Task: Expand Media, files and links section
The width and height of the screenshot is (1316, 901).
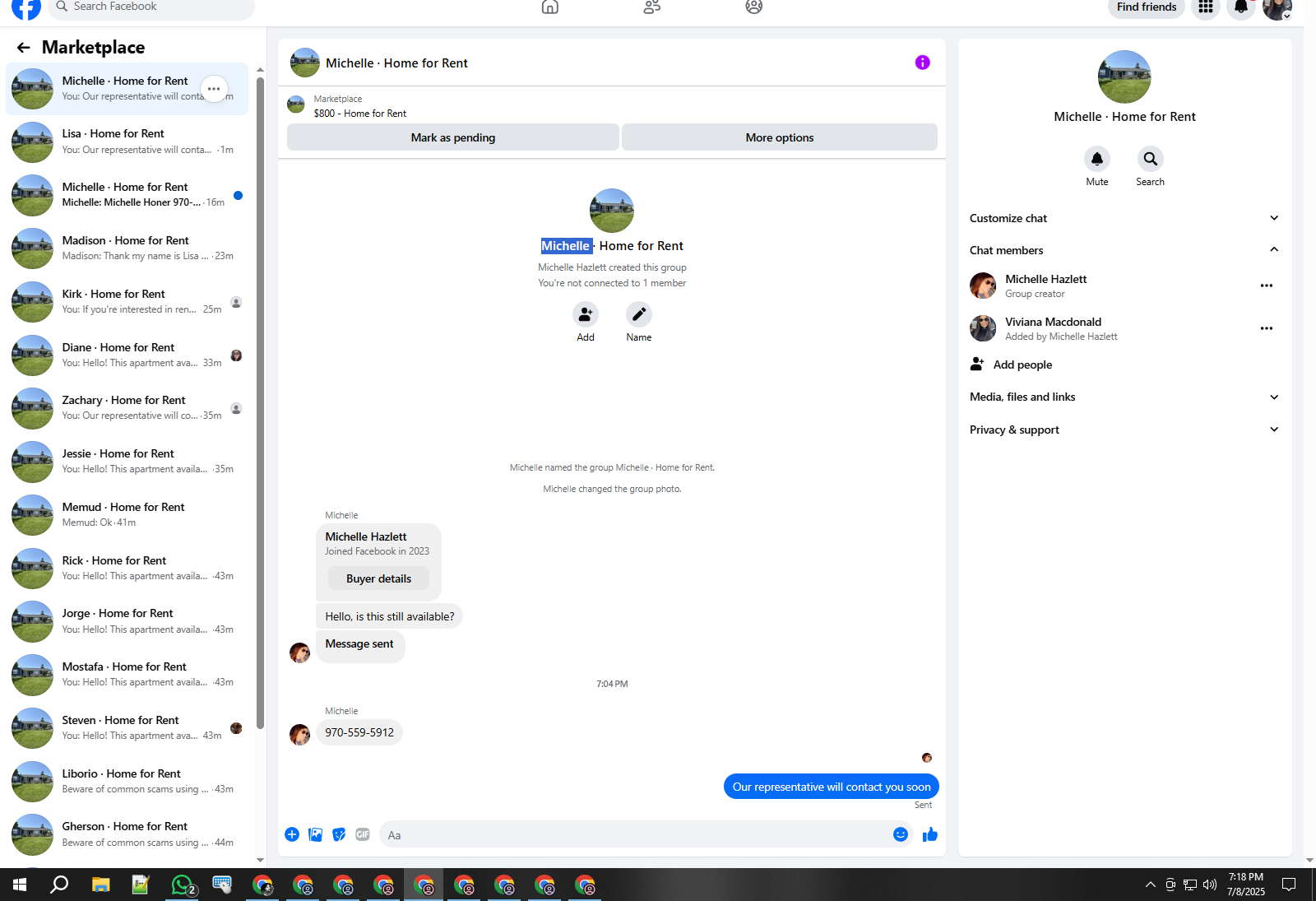Action: point(1124,397)
